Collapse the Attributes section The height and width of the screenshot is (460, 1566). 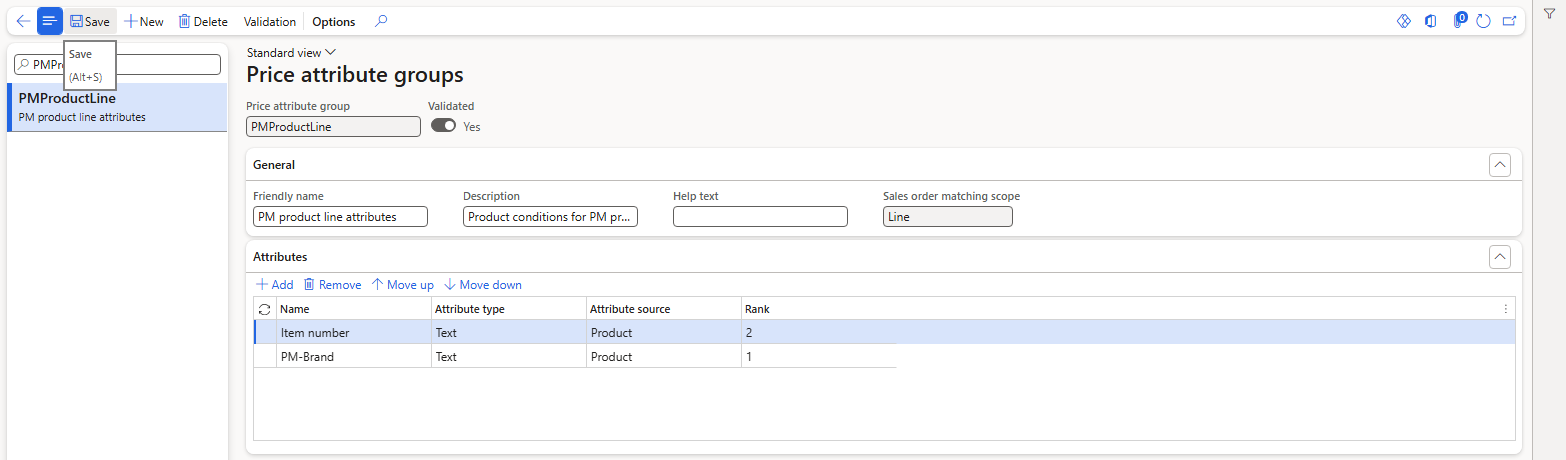1499,257
